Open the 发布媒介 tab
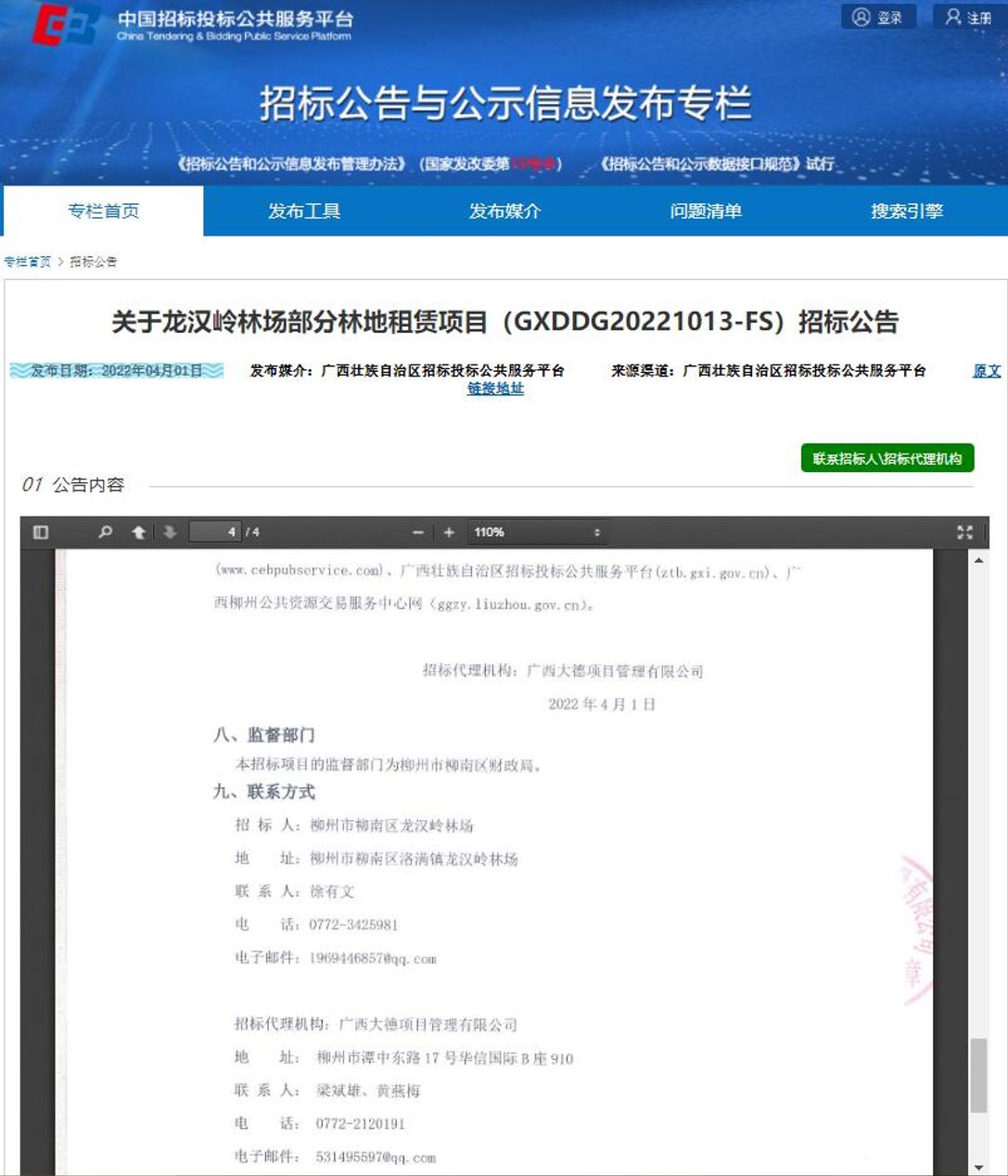Viewport: 1008px width, 1176px height. (504, 211)
